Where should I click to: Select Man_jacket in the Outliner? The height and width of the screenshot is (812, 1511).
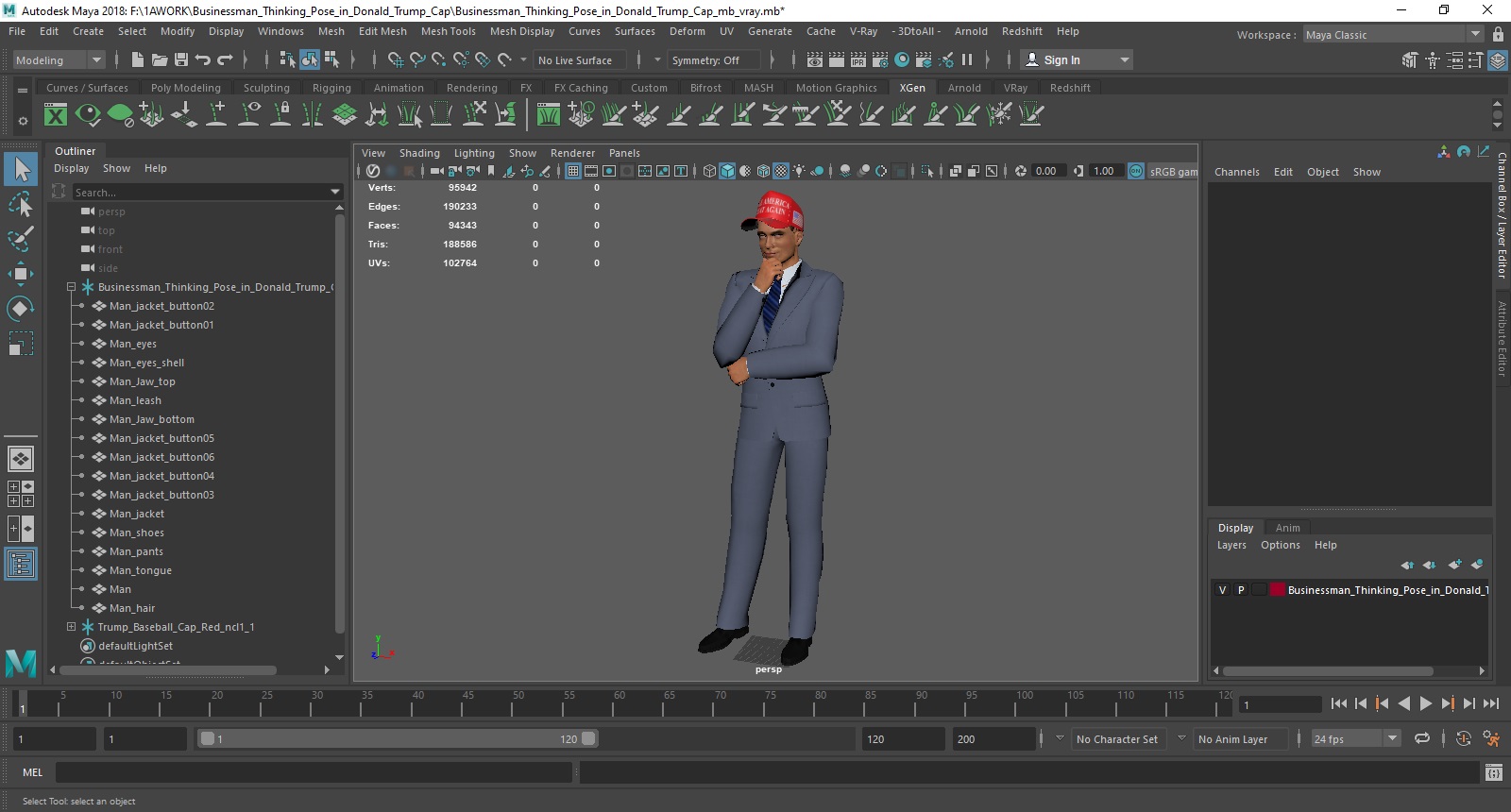[x=136, y=514]
